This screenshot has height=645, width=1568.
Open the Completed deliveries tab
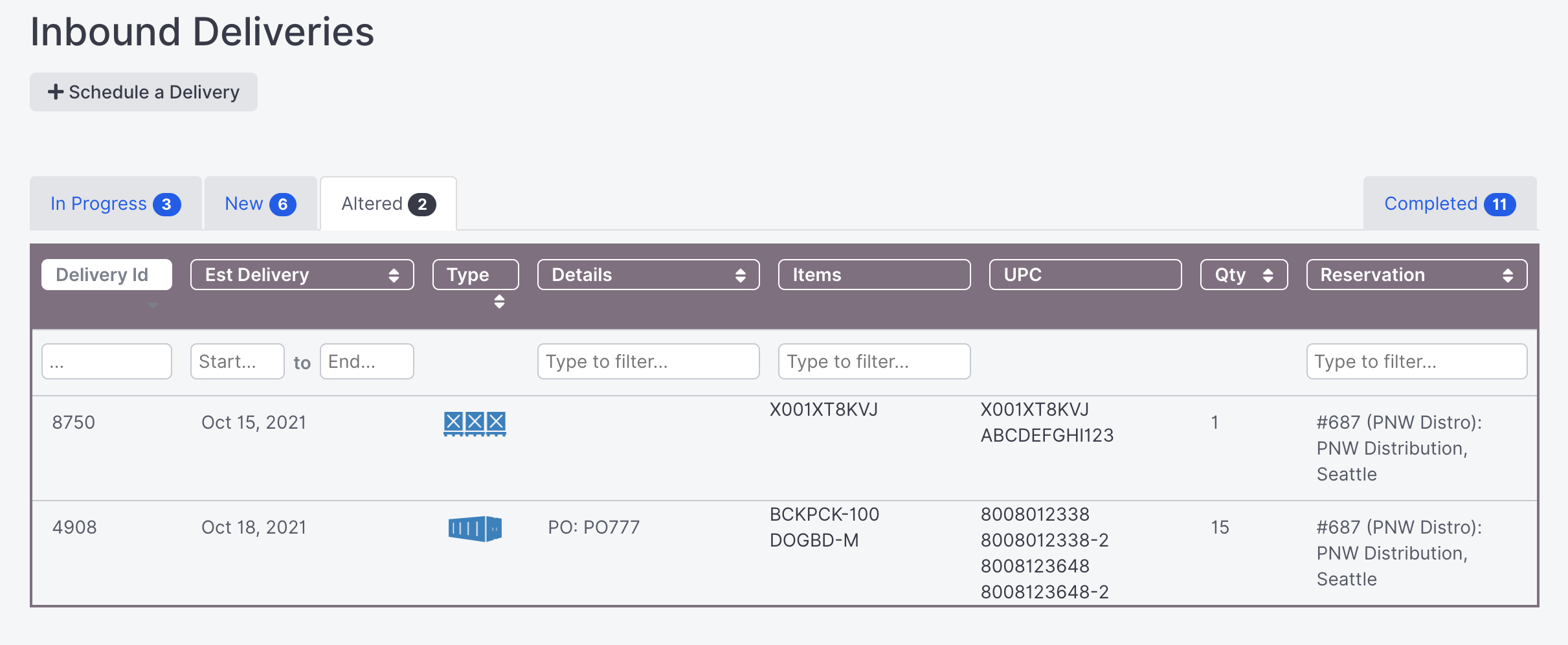(1450, 203)
